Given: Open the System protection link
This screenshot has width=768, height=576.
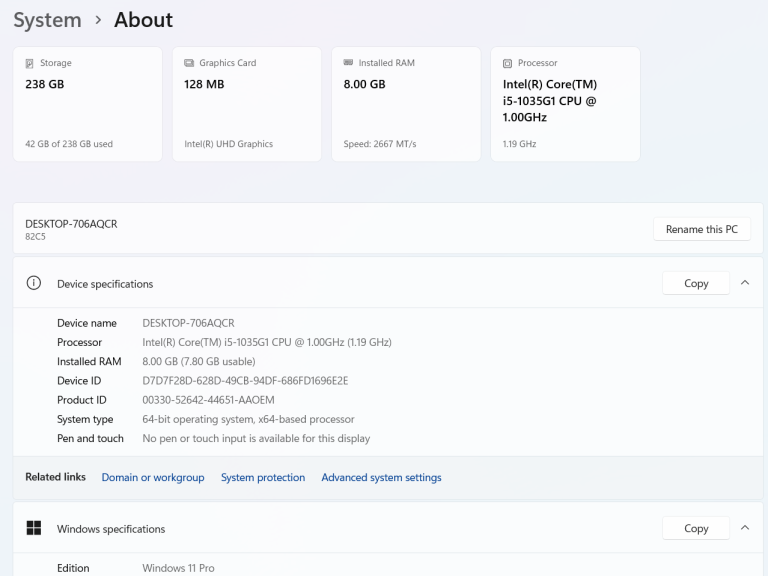Looking at the screenshot, I should click(263, 478).
